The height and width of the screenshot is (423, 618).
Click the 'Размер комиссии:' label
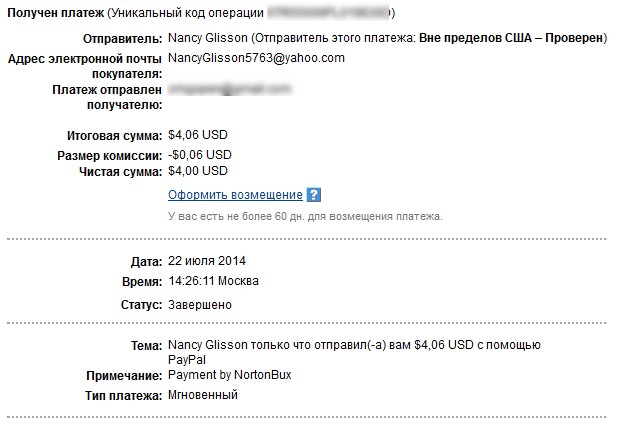click(109, 155)
